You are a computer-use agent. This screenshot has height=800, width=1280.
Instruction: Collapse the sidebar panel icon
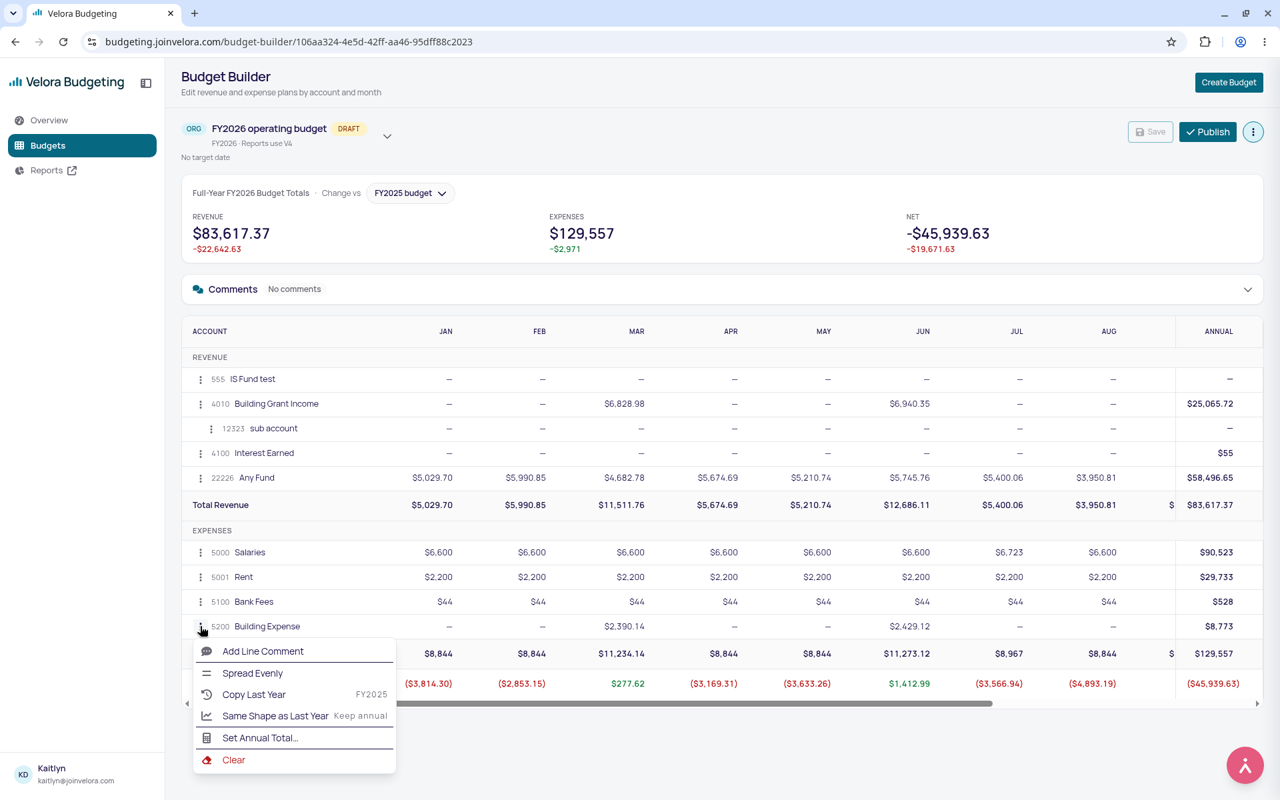146,83
